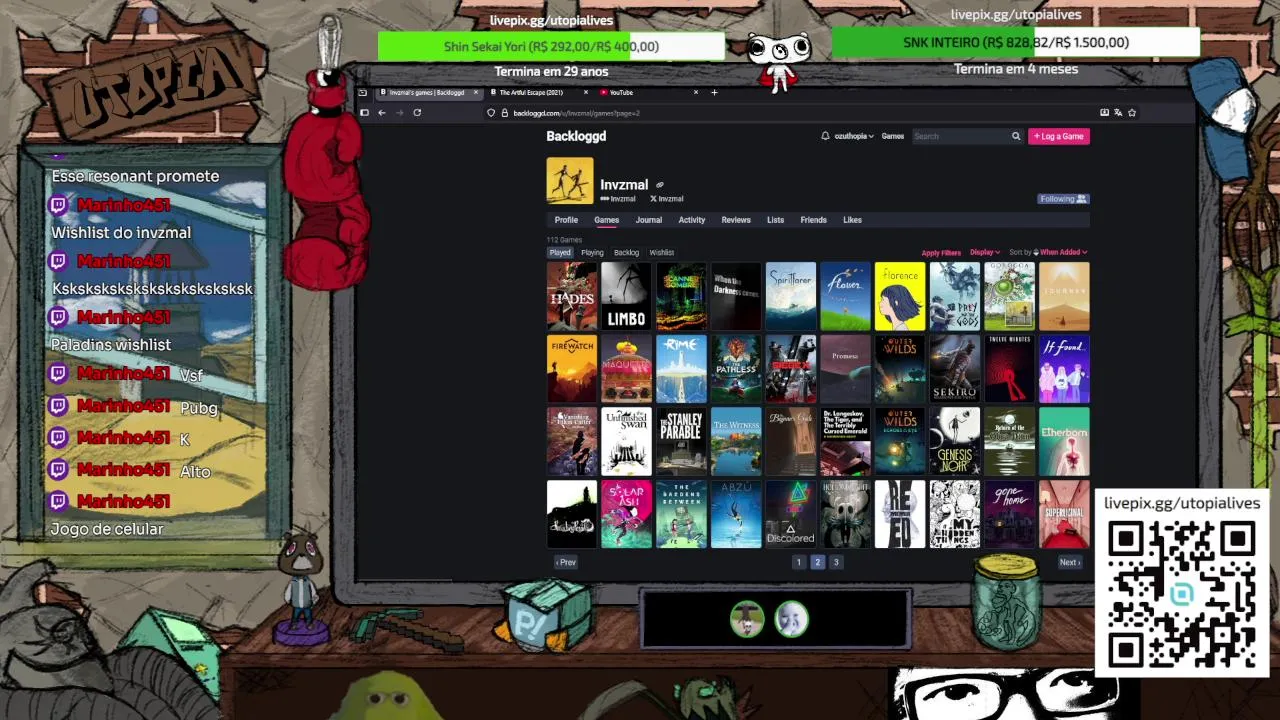
Task: Select the Playing filter
Action: (x=592, y=253)
